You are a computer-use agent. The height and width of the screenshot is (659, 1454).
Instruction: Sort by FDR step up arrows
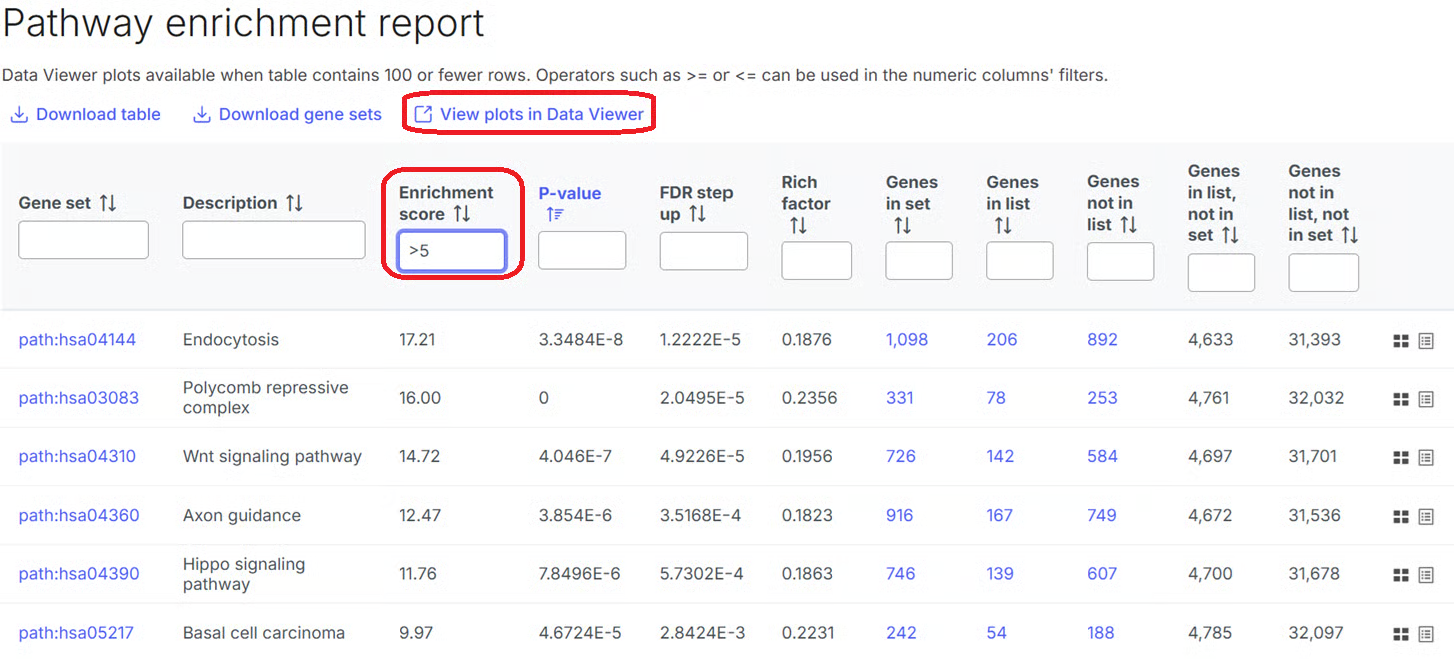tap(697, 214)
